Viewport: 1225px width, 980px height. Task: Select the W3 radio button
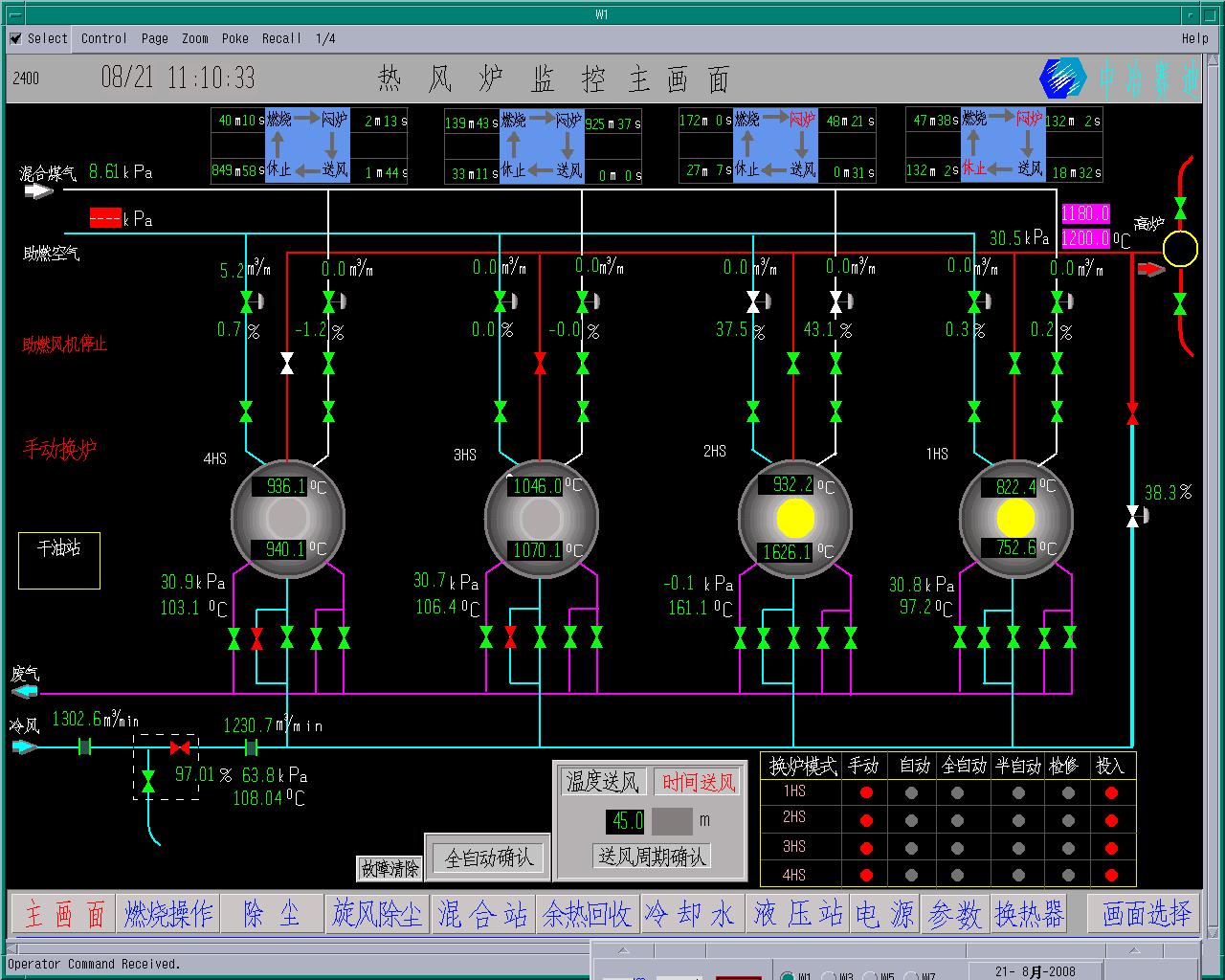[x=829, y=976]
